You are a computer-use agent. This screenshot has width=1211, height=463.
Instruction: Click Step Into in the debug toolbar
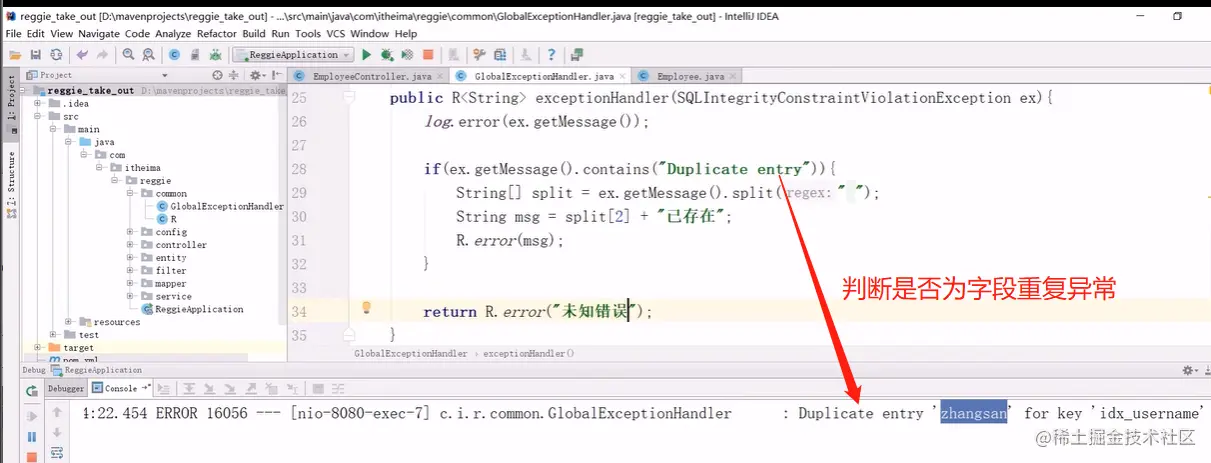pos(209,389)
